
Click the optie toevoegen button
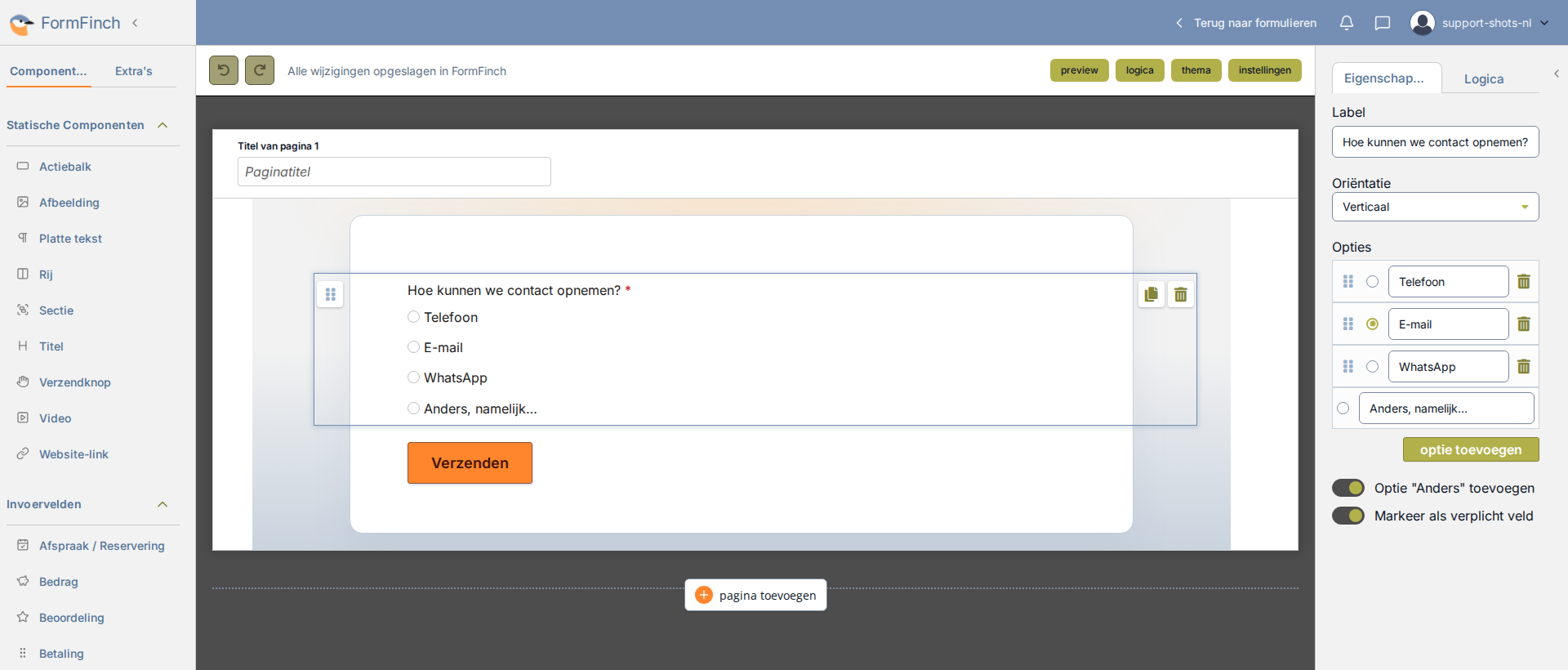tap(1471, 449)
